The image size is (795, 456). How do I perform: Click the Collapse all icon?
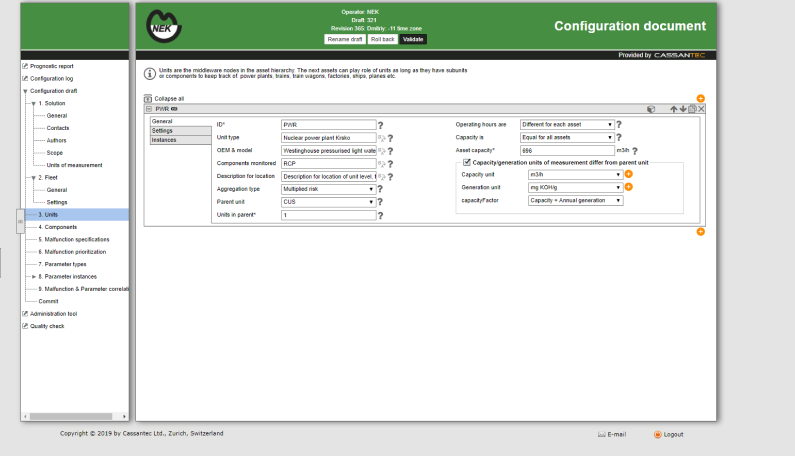[x=148, y=98]
